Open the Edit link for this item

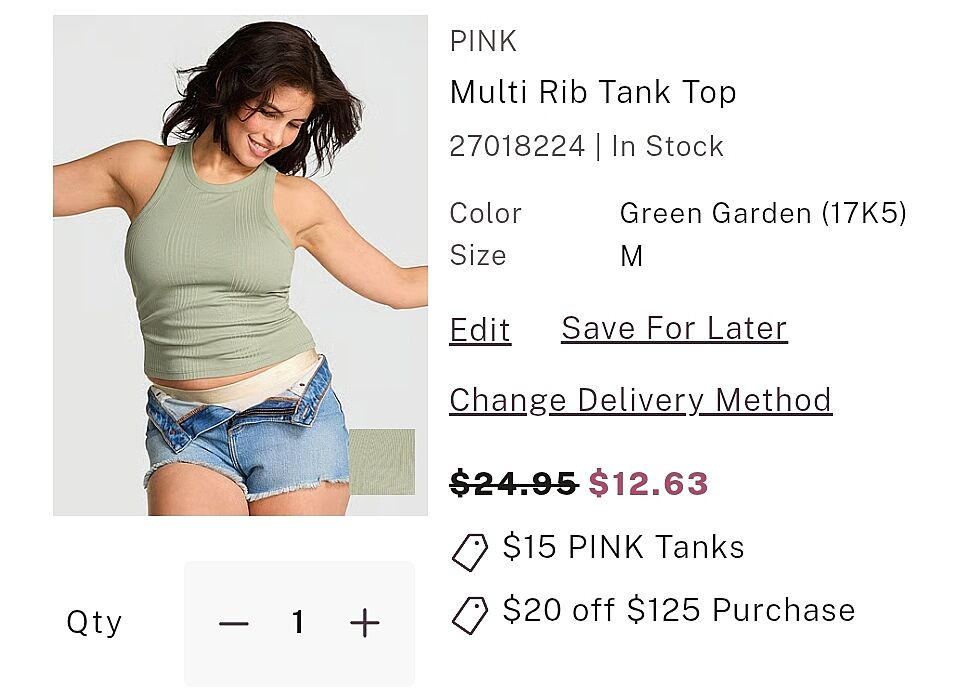pos(480,330)
